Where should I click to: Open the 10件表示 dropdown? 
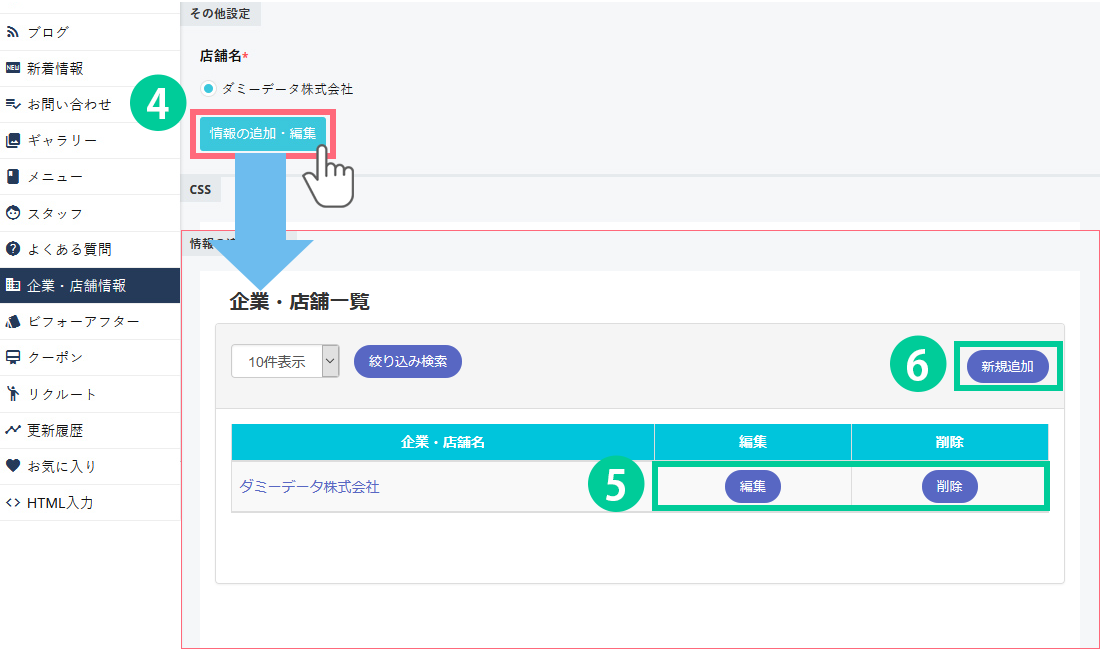(x=277, y=362)
